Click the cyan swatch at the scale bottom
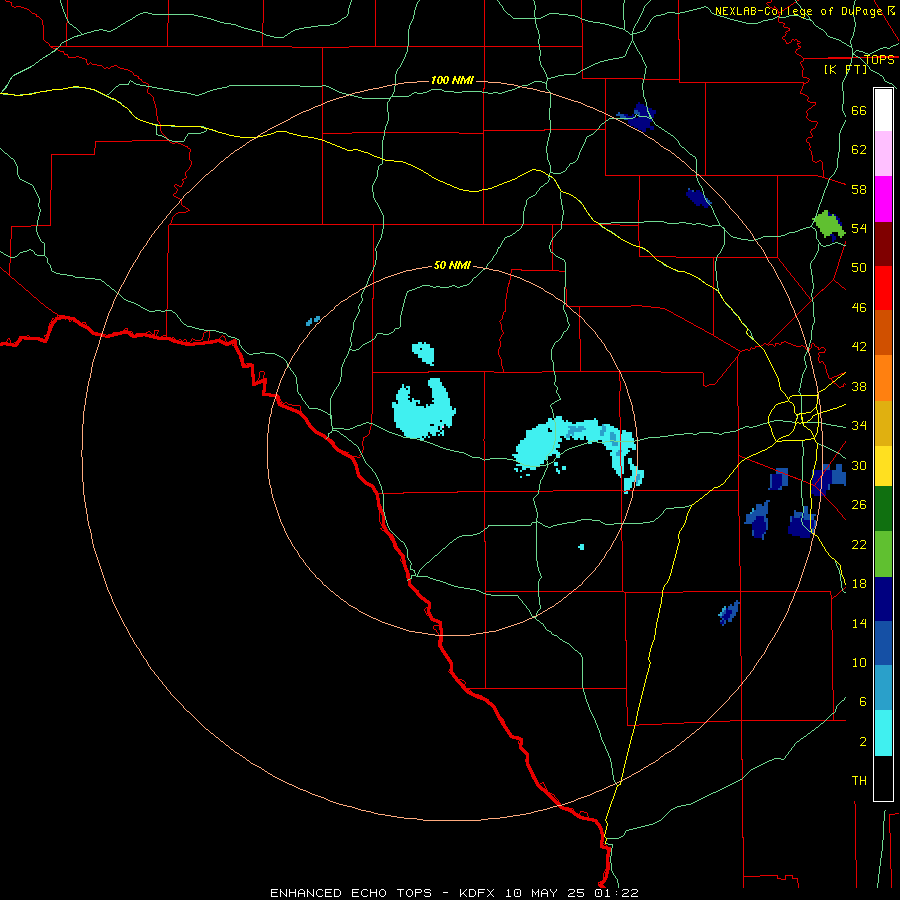Viewport: 900px width, 900px height. click(883, 733)
